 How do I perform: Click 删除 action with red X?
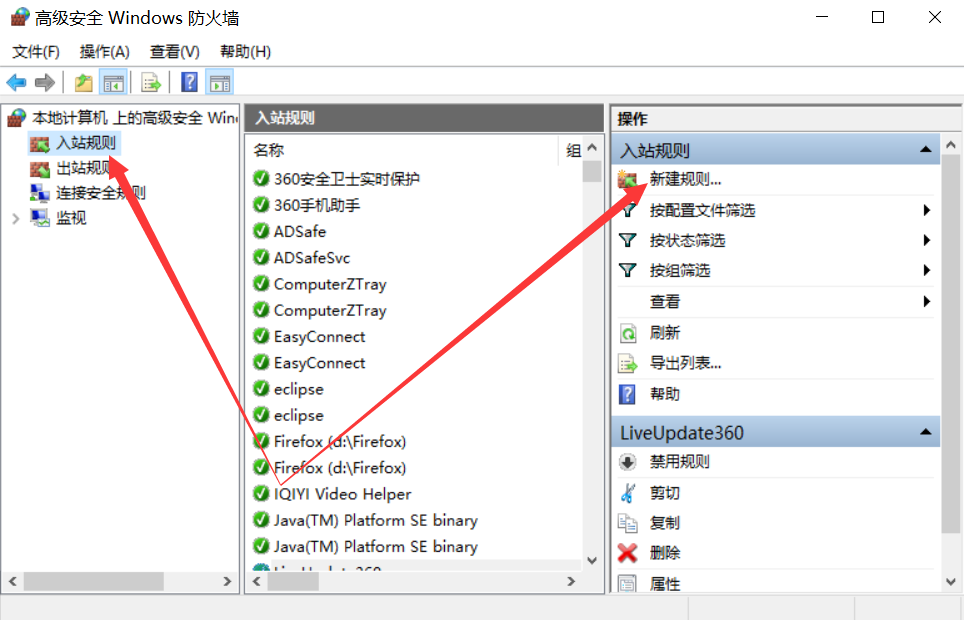pos(665,553)
